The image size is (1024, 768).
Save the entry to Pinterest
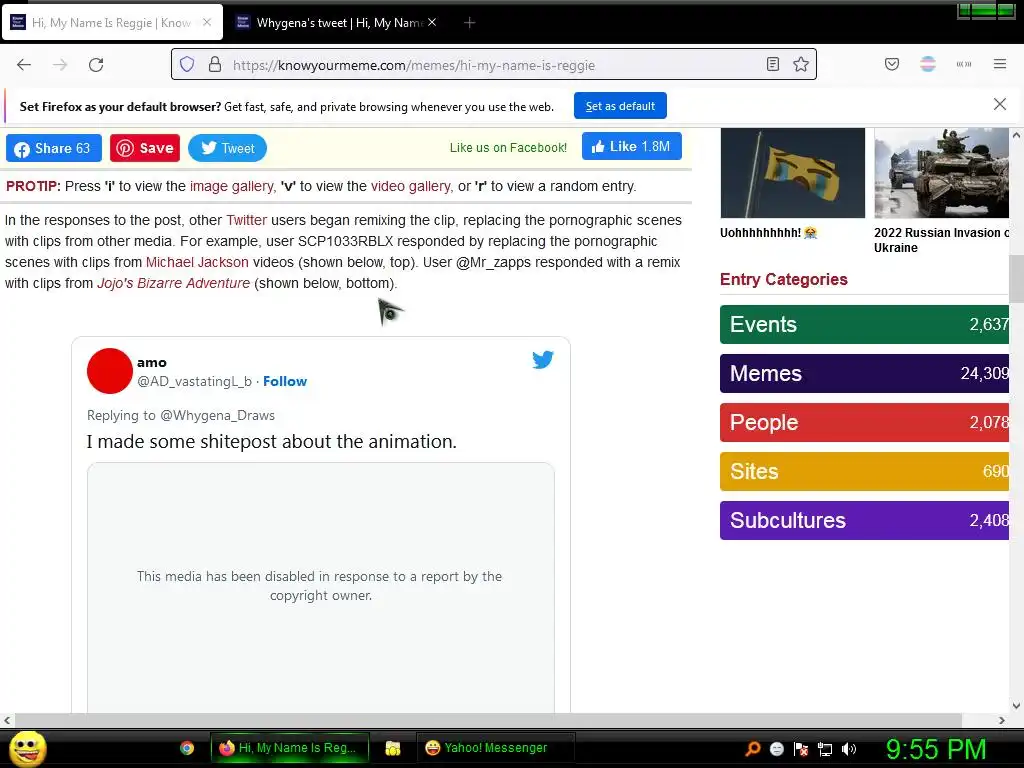click(144, 148)
